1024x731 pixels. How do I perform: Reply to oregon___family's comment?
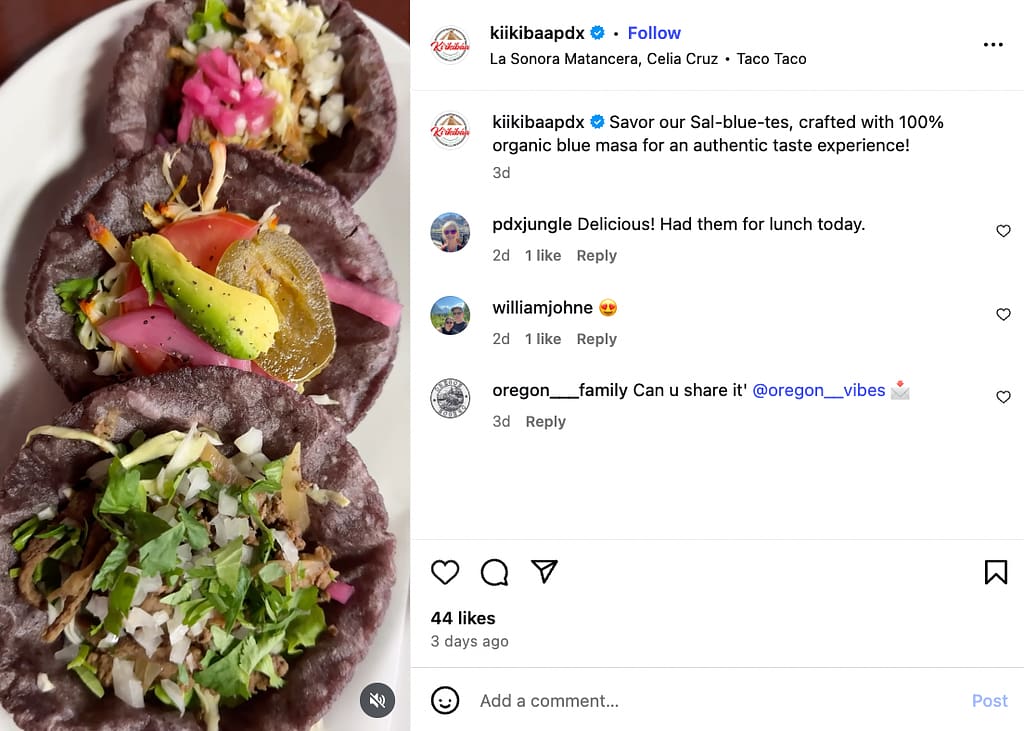(545, 422)
